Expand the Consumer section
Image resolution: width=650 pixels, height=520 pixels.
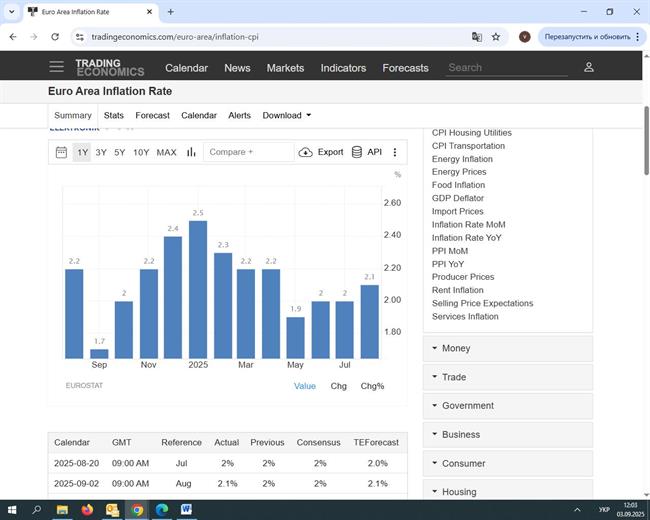pos(508,463)
